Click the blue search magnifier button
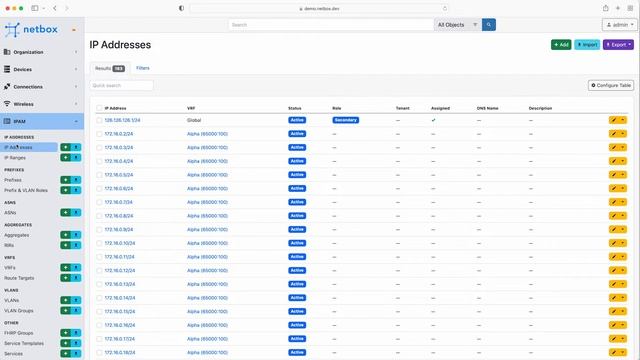The width and height of the screenshot is (640, 360). pos(489,25)
